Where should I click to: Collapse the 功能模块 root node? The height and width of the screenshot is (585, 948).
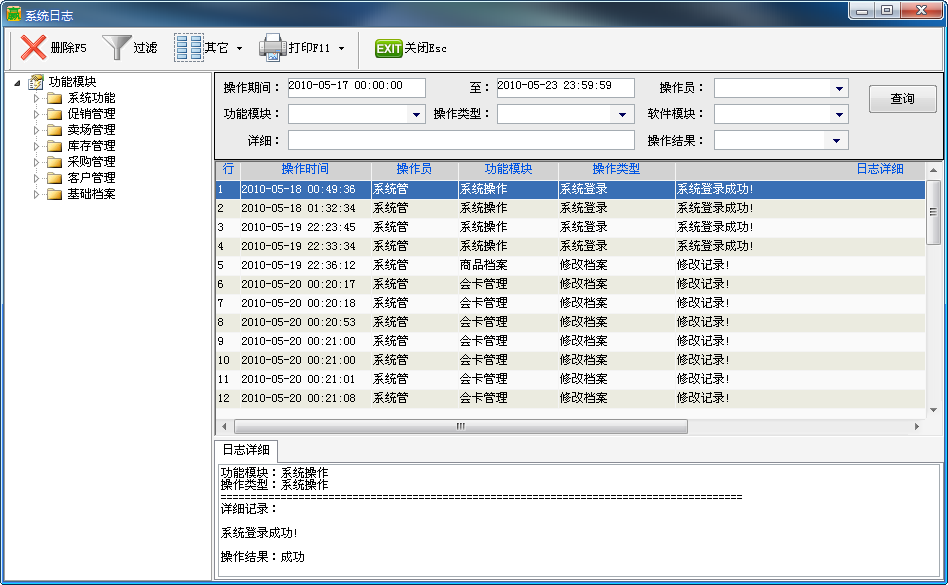(20, 82)
